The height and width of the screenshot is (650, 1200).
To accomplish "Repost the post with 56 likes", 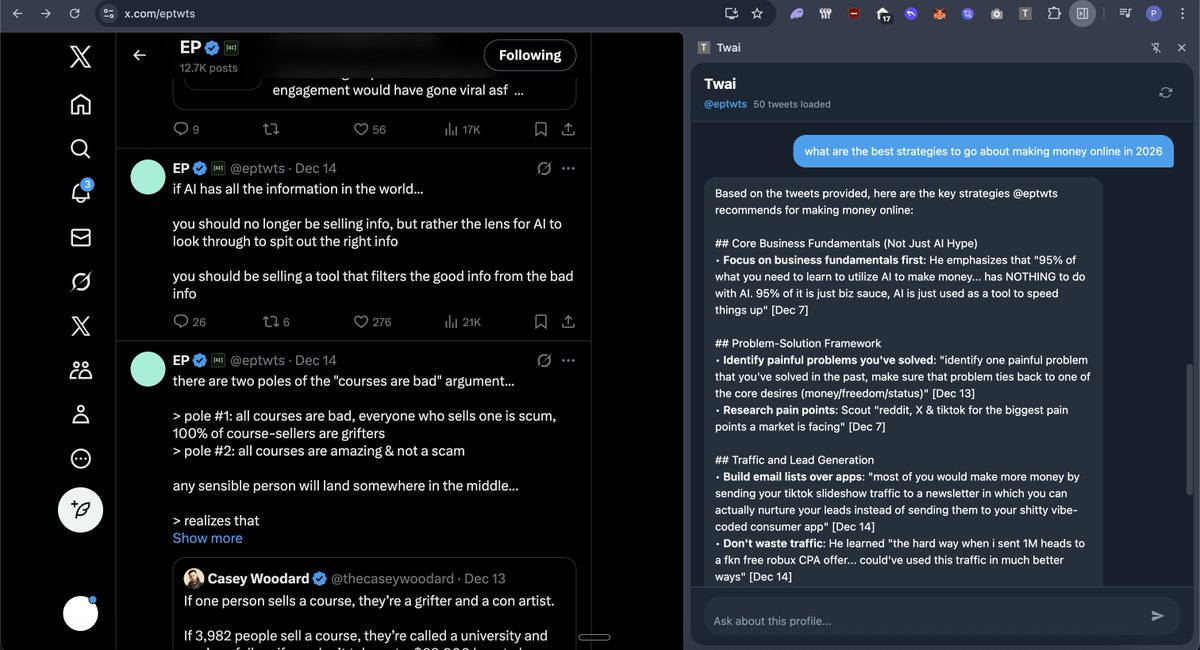I will coord(270,129).
